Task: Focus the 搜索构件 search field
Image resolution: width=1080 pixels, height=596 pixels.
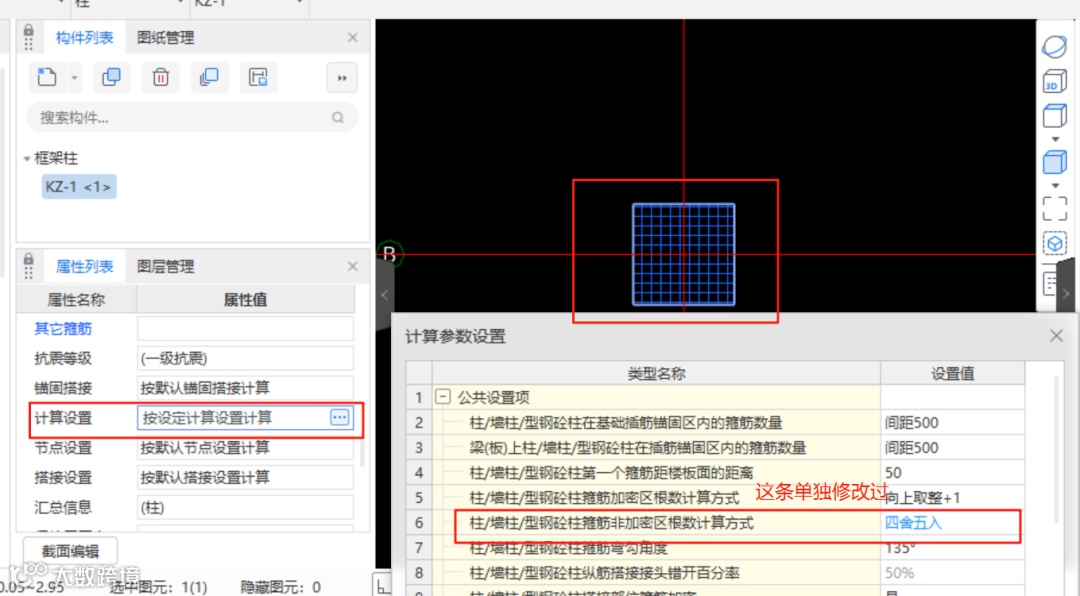Action: pos(191,118)
